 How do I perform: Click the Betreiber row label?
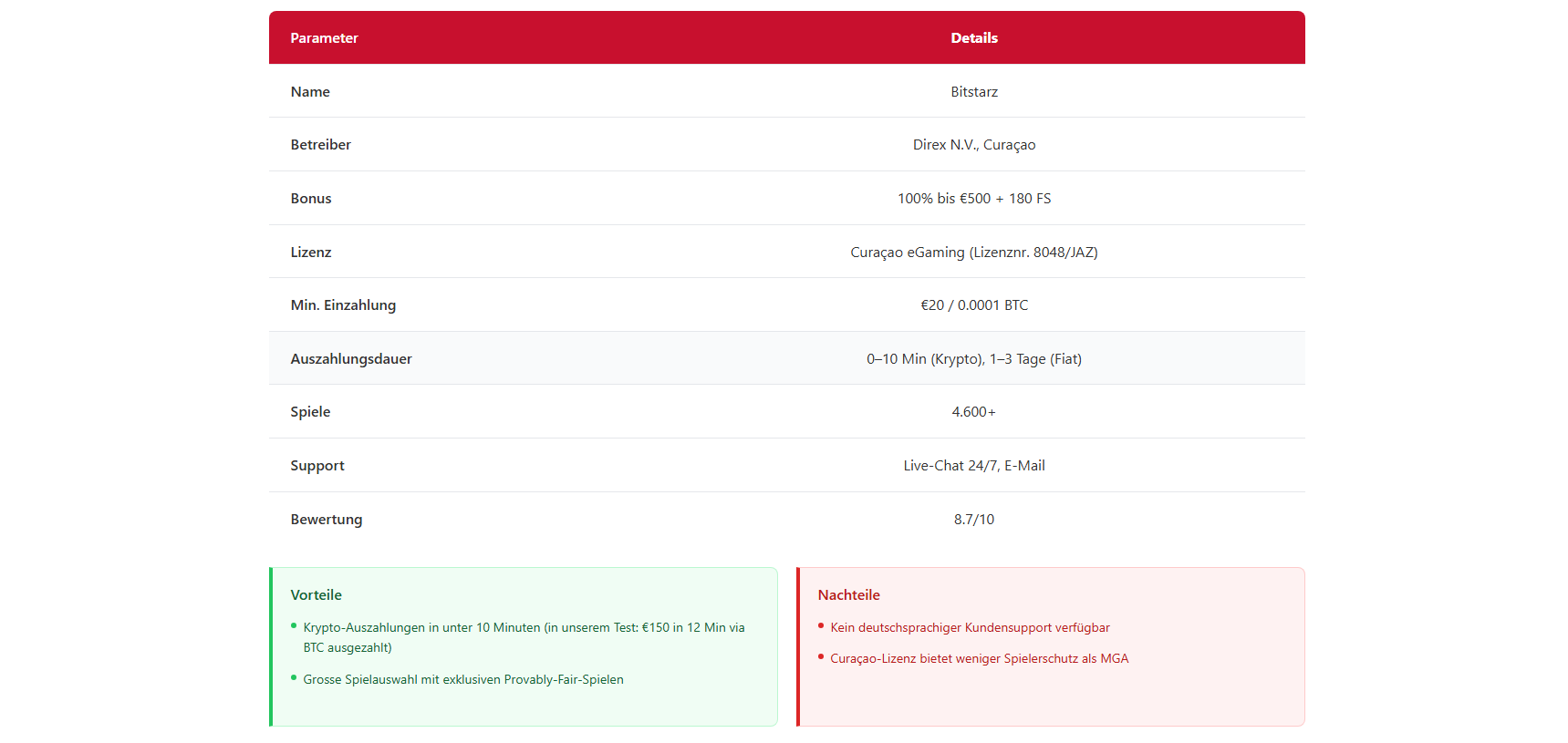(320, 145)
